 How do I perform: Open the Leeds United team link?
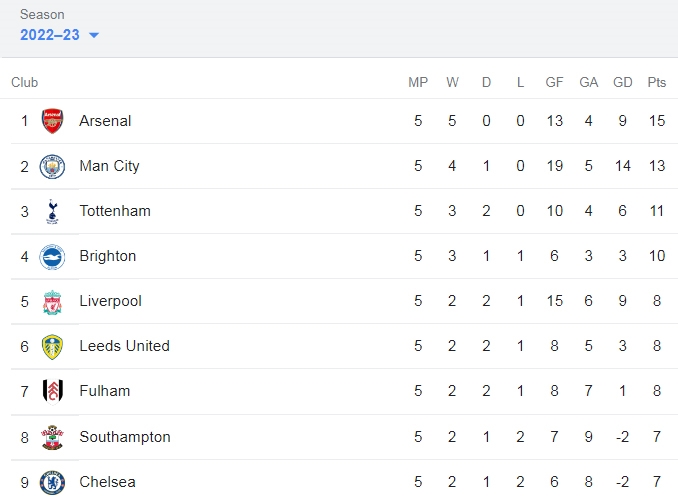coord(125,346)
